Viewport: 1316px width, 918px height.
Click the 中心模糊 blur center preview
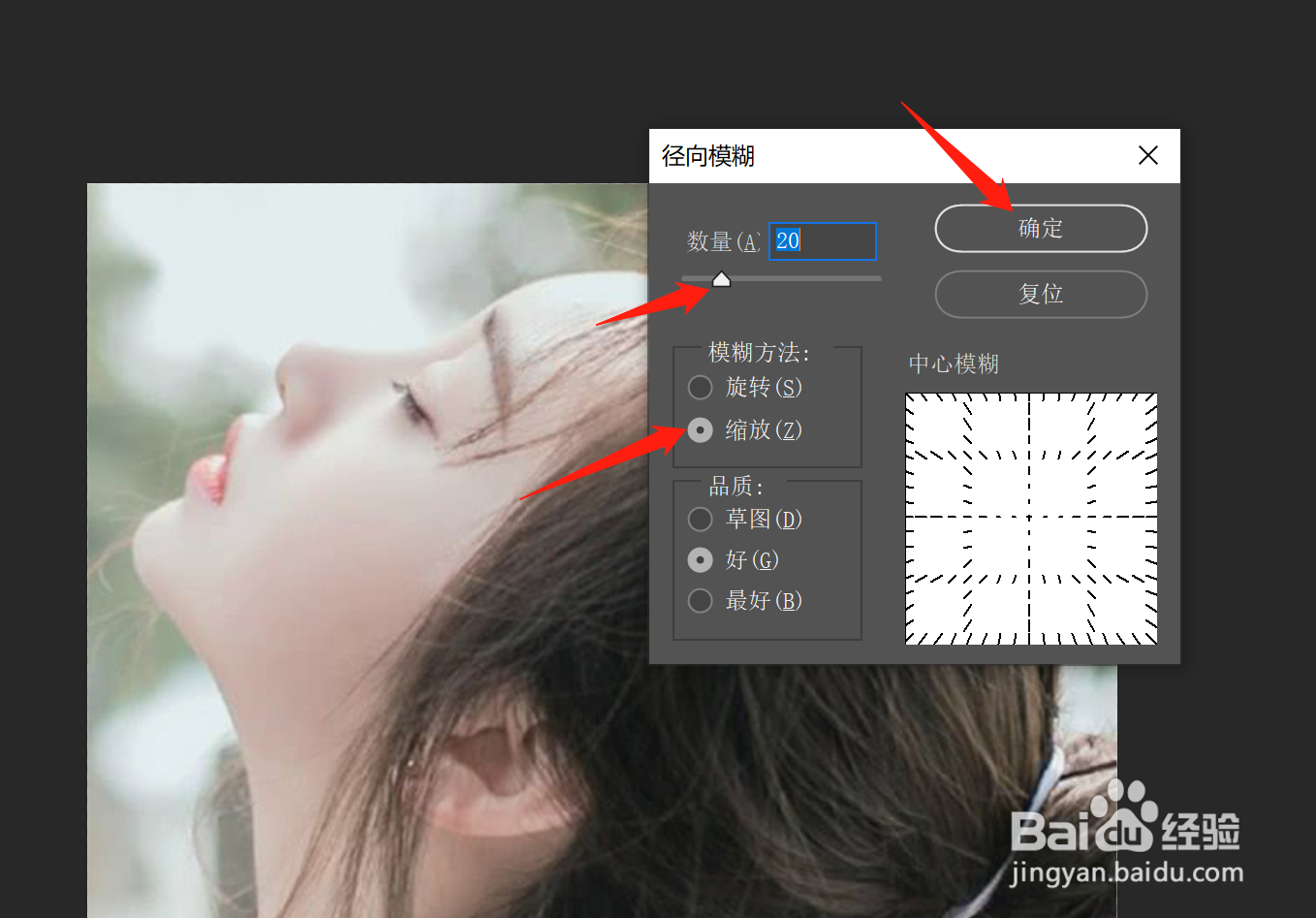coord(1031,519)
